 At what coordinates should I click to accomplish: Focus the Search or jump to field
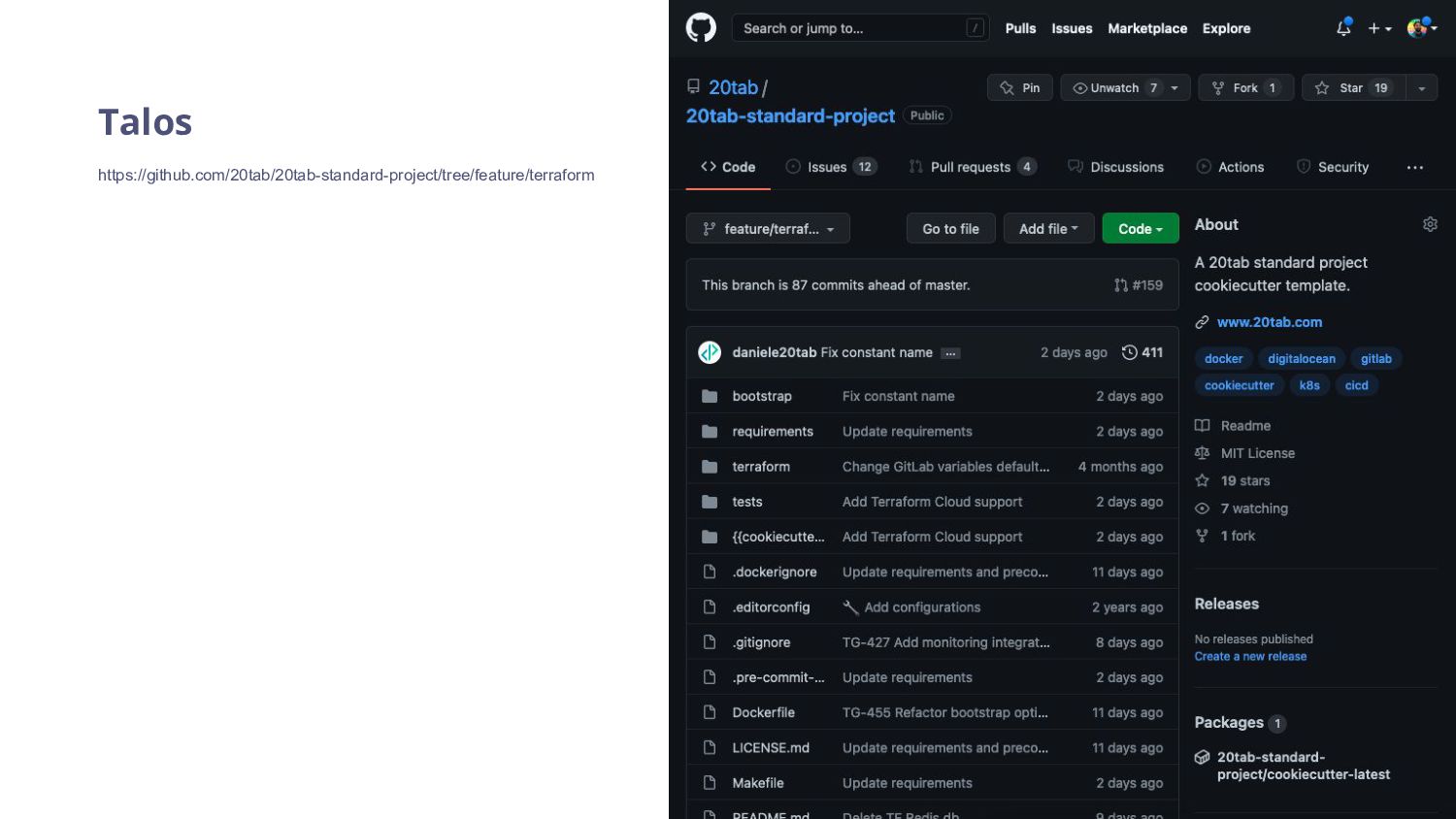[x=861, y=28]
